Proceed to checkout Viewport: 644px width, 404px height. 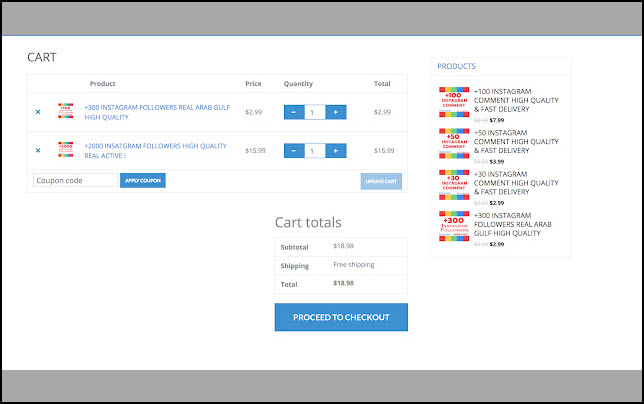click(x=341, y=317)
